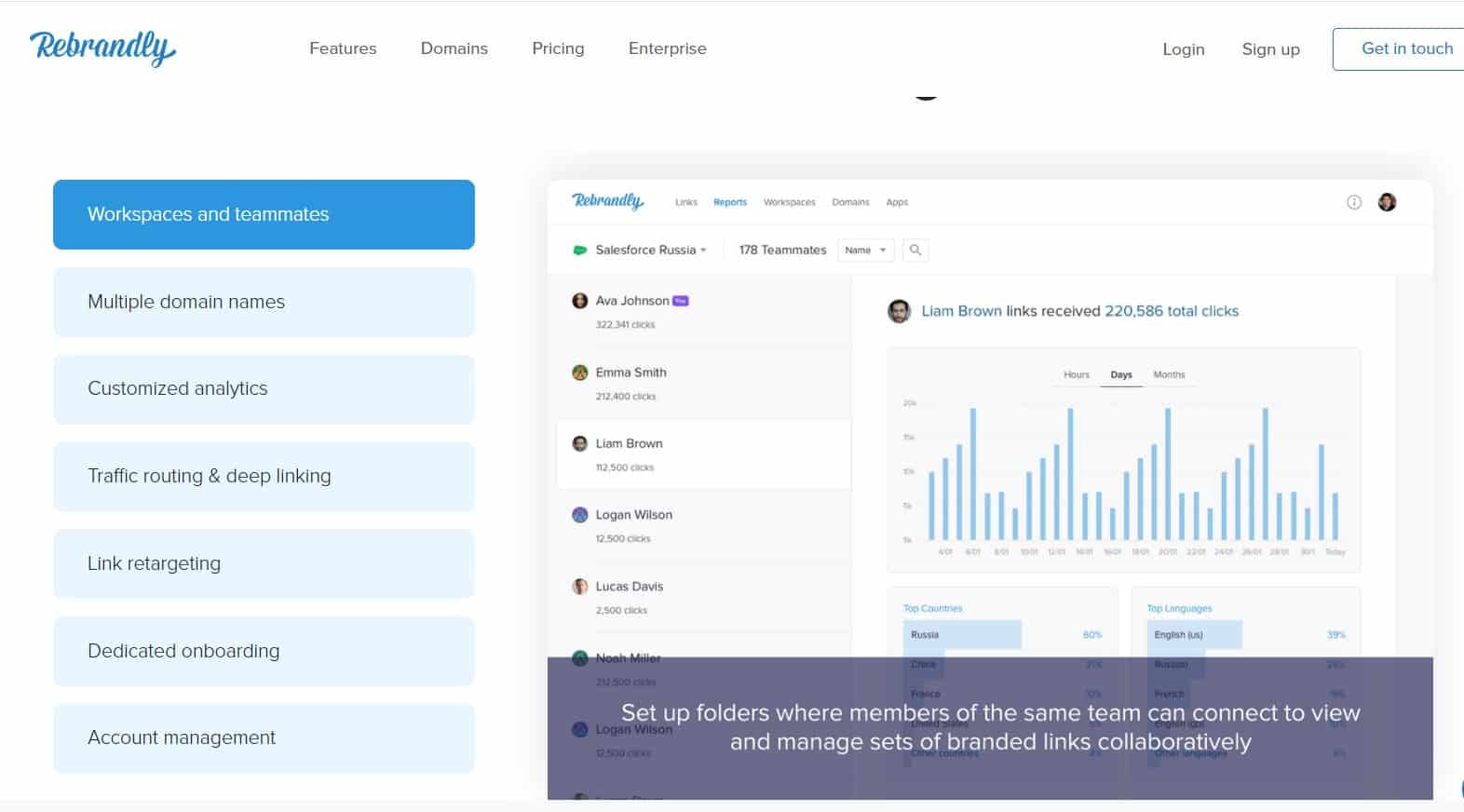
Task: Click the 220,586 total clicks text
Action: point(1172,311)
